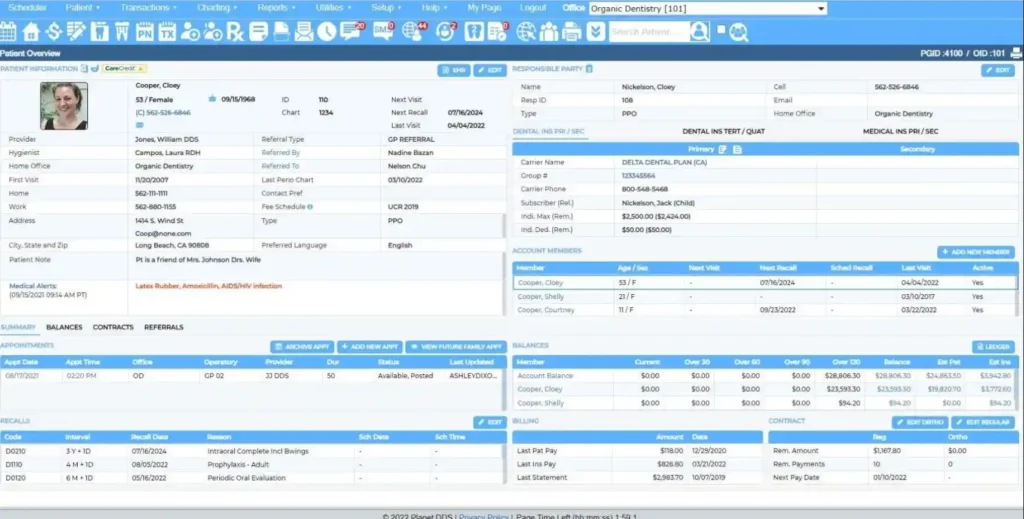Click the clipboard icon beside Responsible Party
Screen dimensions: 1024x519
coord(589,69)
